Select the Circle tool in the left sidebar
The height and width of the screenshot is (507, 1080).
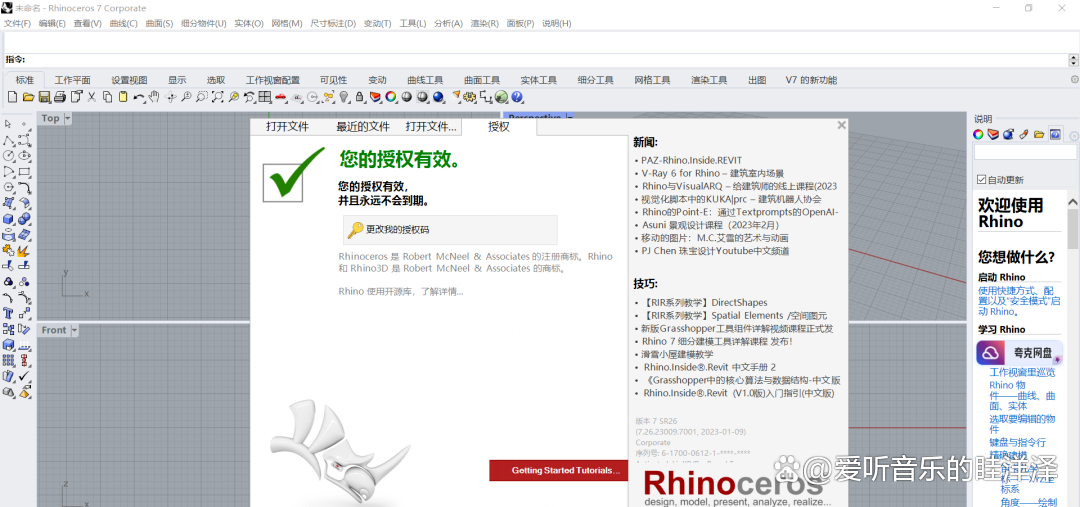coord(8,156)
